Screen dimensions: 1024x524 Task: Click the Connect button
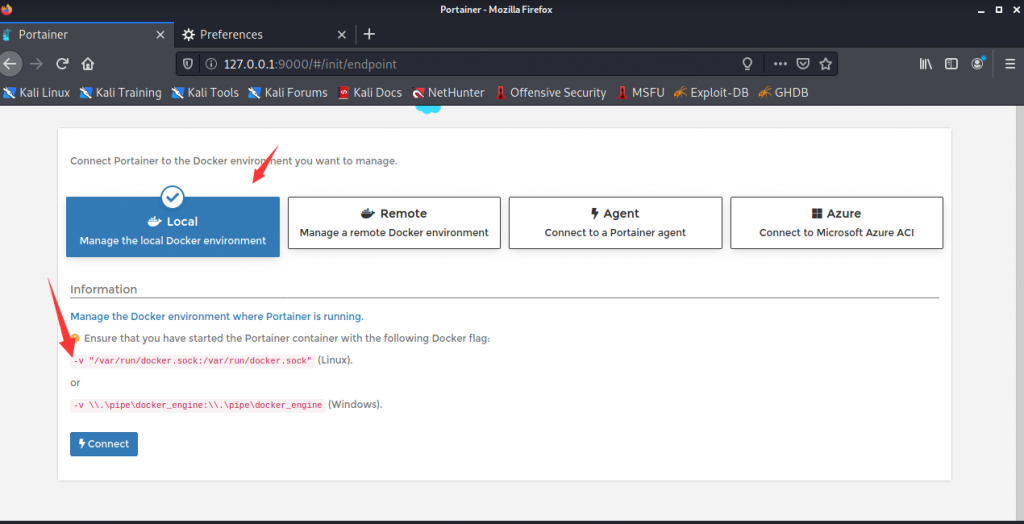coord(104,444)
